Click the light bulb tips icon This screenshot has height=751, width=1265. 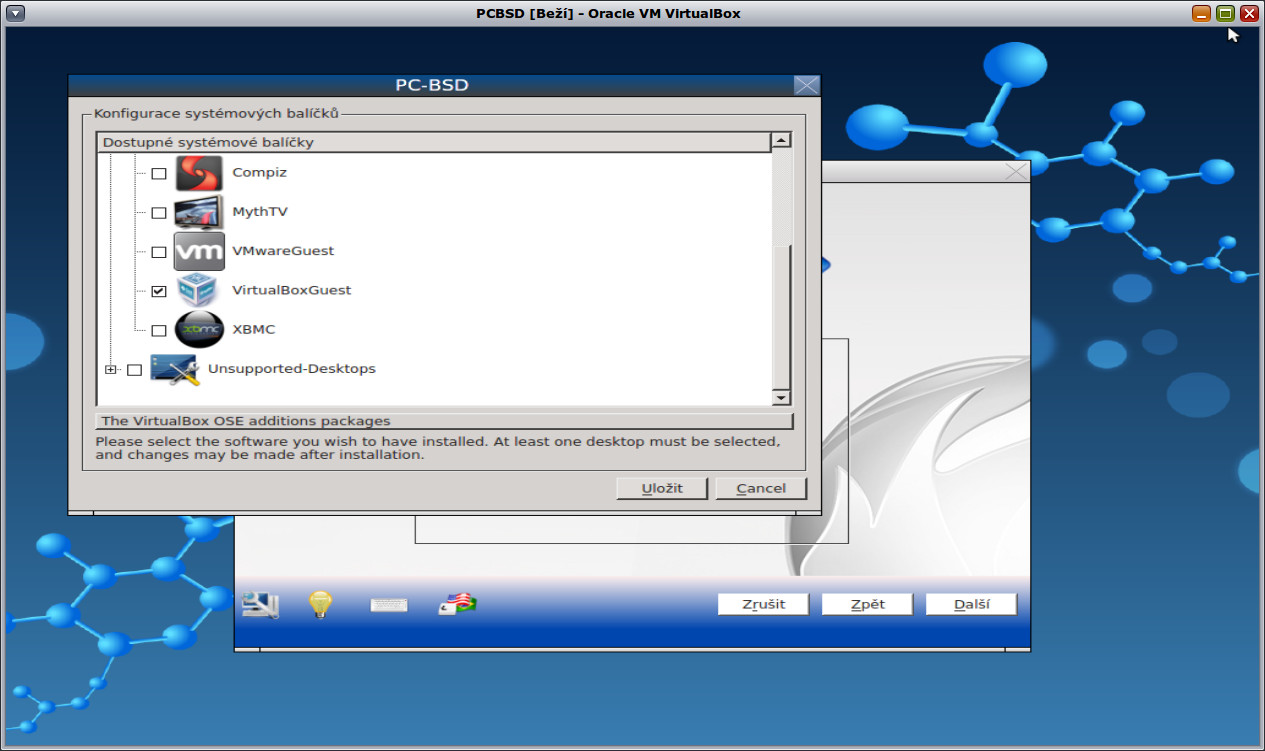coord(319,603)
